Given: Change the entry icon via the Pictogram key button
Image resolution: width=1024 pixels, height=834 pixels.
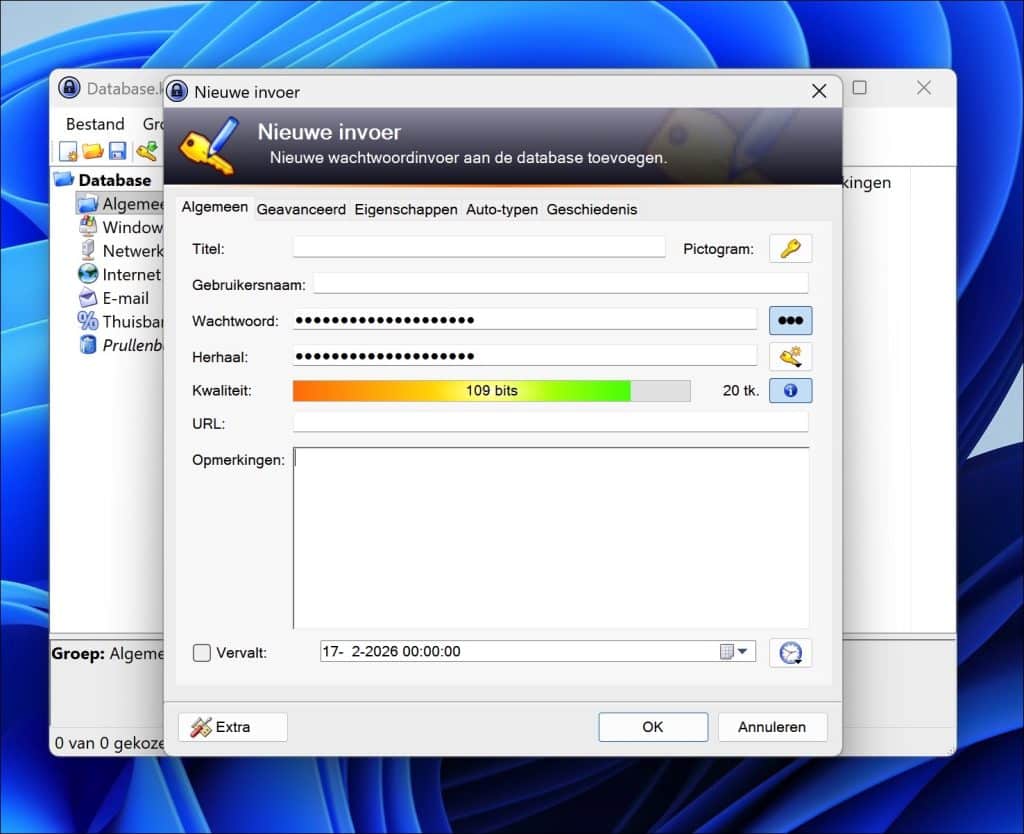Looking at the screenshot, I should pos(790,248).
